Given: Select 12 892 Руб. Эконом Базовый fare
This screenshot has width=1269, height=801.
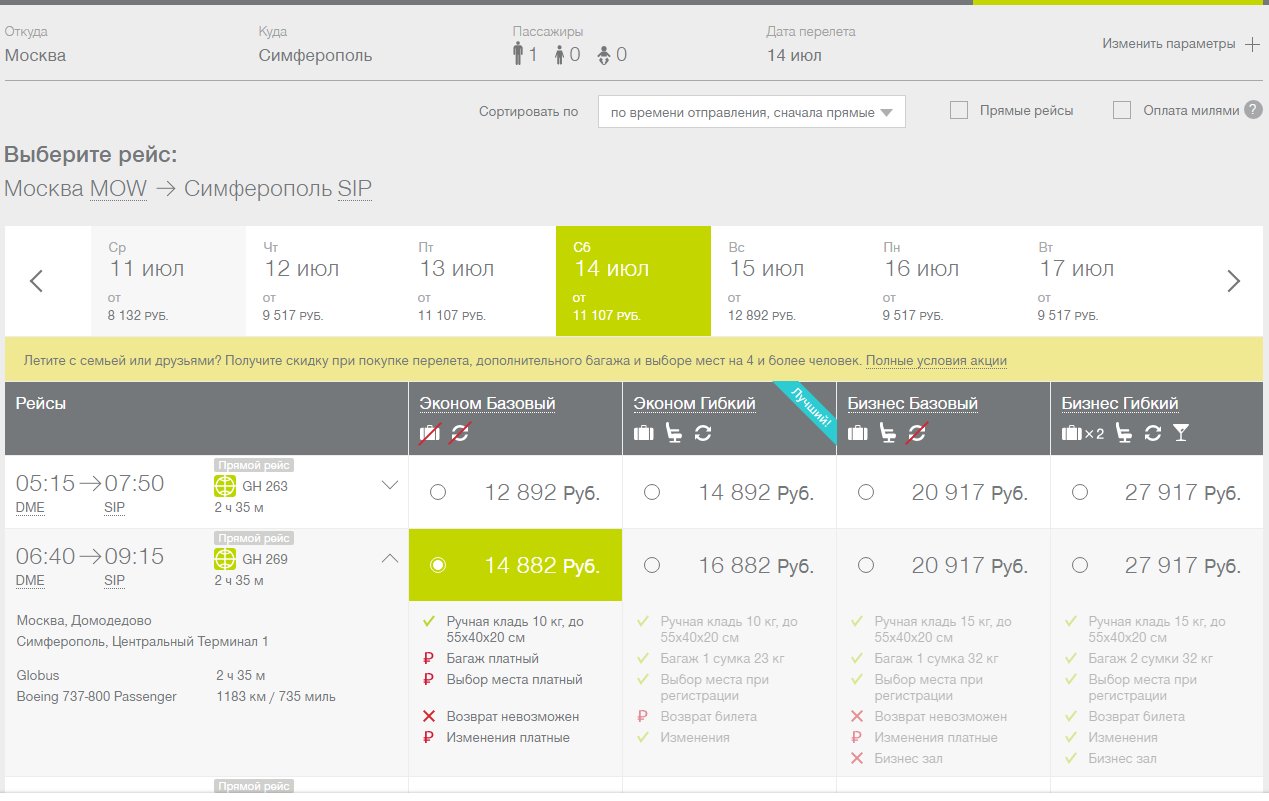Looking at the screenshot, I should click(x=437, y=492).
